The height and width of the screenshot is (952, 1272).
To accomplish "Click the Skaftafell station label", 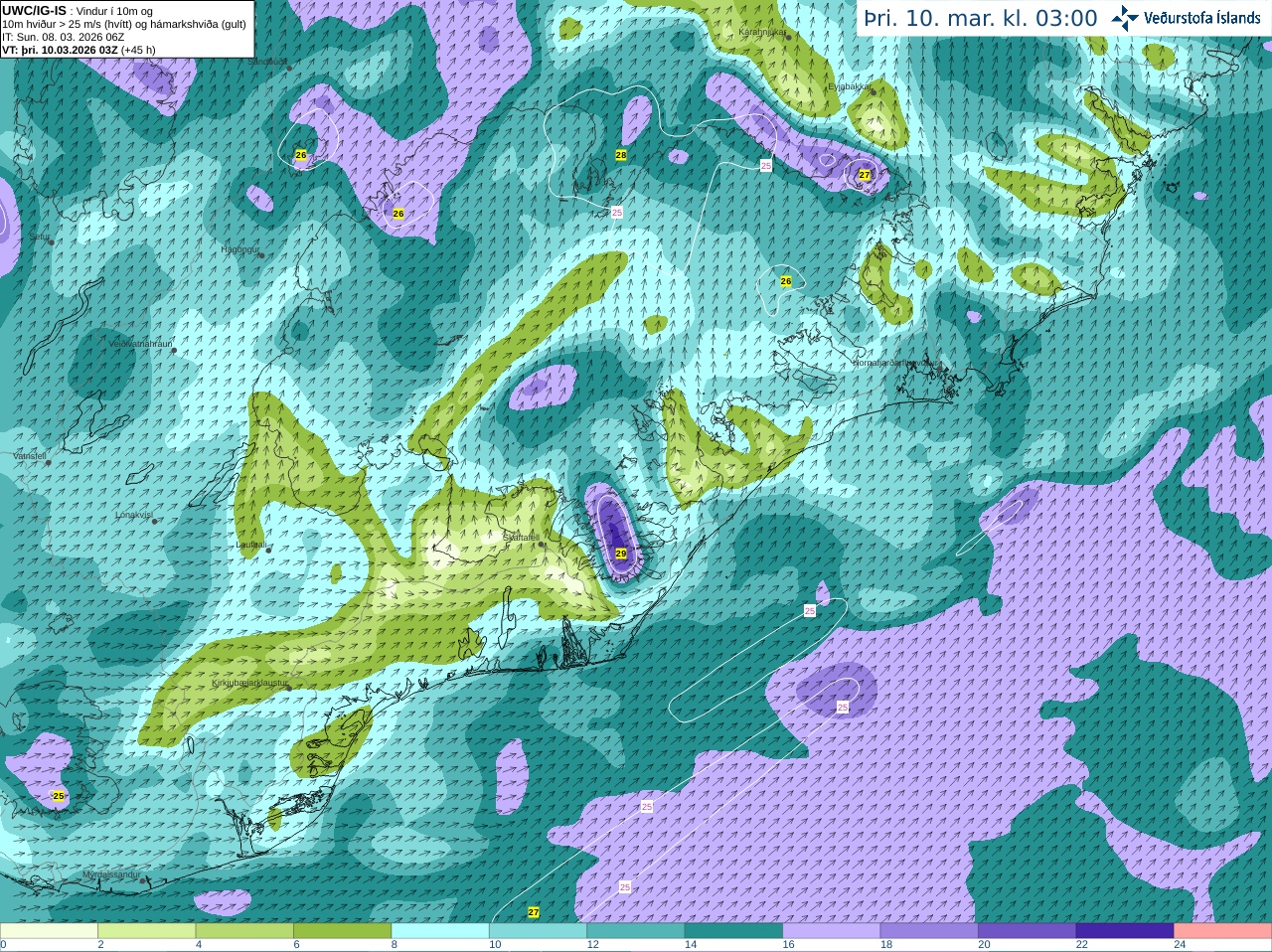I will [522, 538].
